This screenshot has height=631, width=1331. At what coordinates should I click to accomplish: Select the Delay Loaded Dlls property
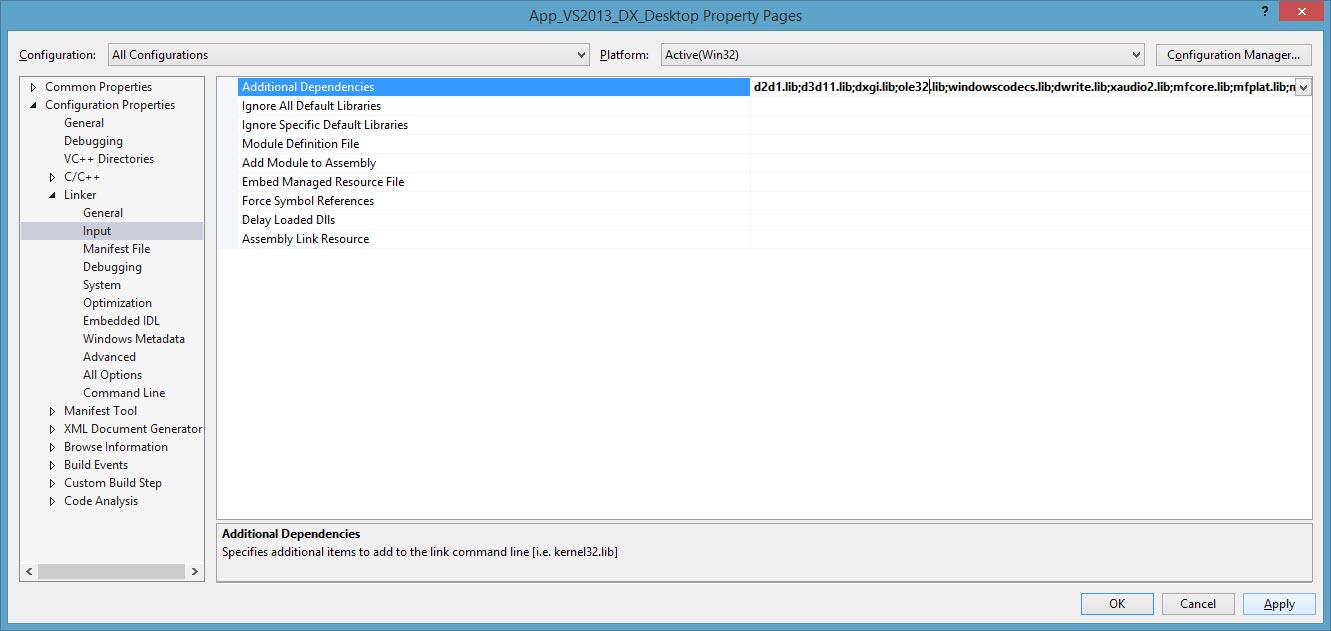pos(494,220)
